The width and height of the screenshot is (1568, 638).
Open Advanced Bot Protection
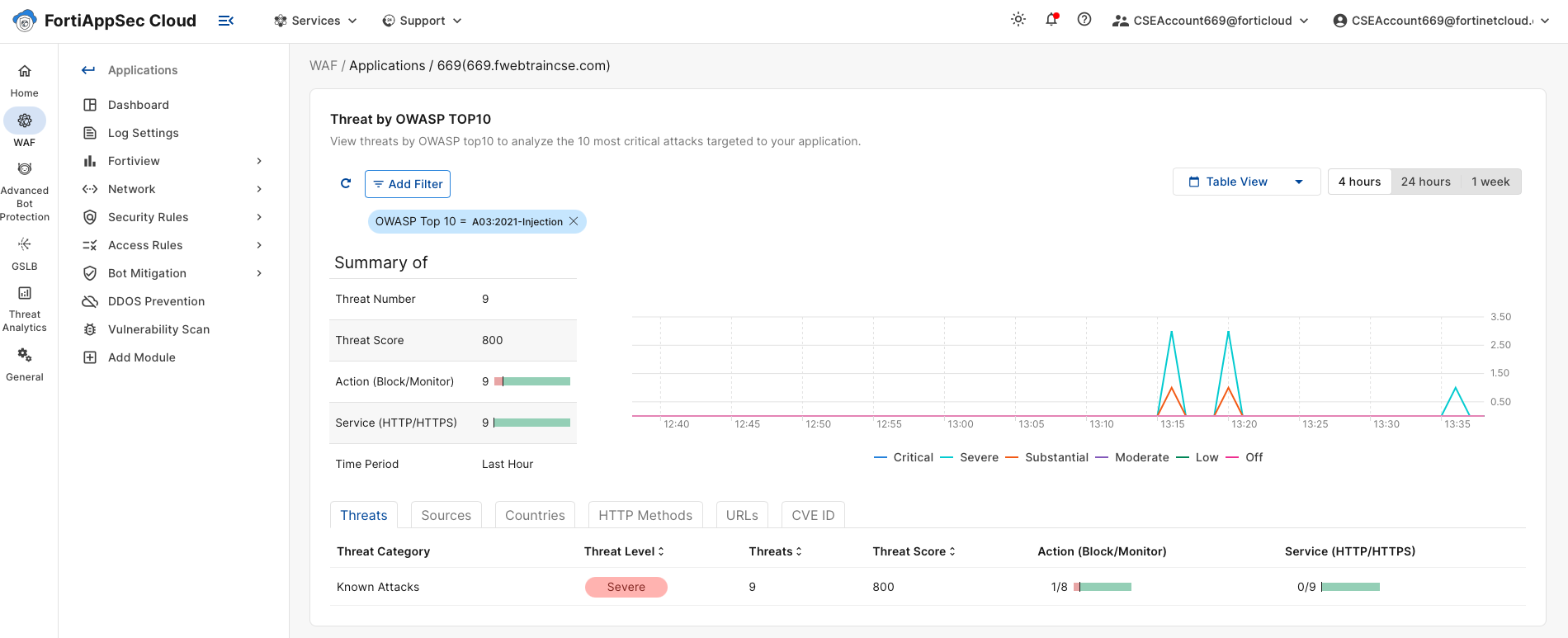[x=25, y=192]
